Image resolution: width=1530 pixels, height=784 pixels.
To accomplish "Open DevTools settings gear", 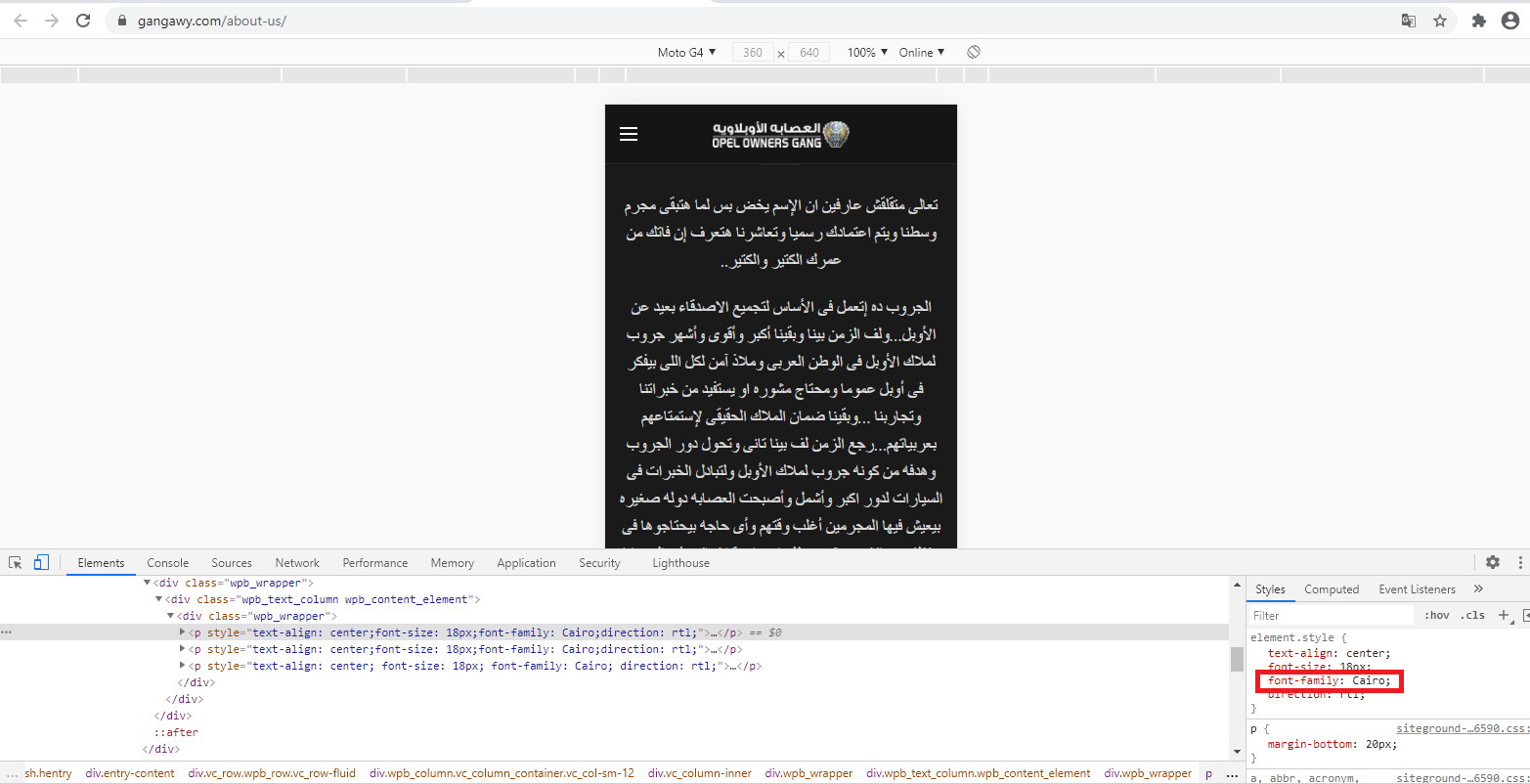I will 1493,562.
